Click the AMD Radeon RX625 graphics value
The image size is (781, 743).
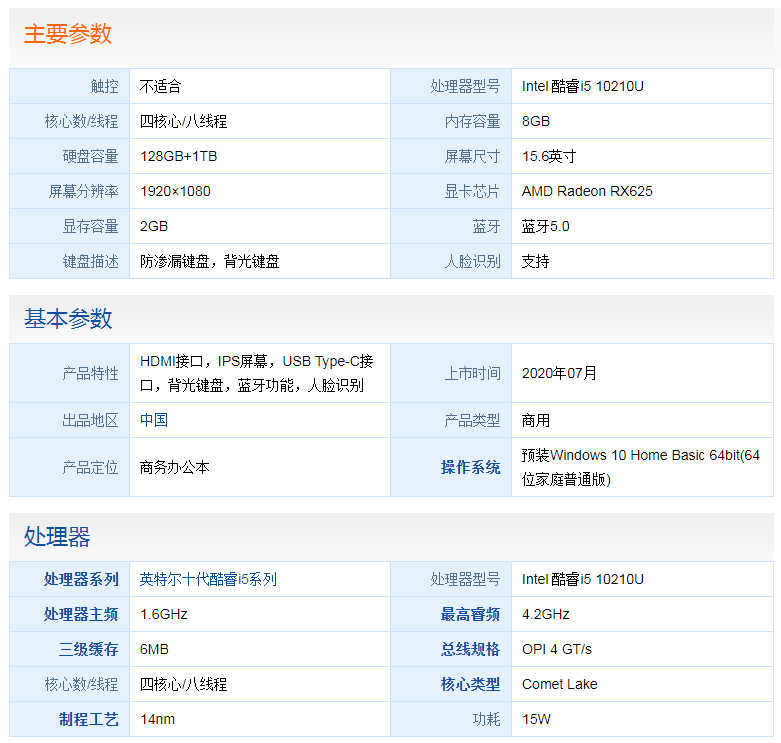[587, 191]
